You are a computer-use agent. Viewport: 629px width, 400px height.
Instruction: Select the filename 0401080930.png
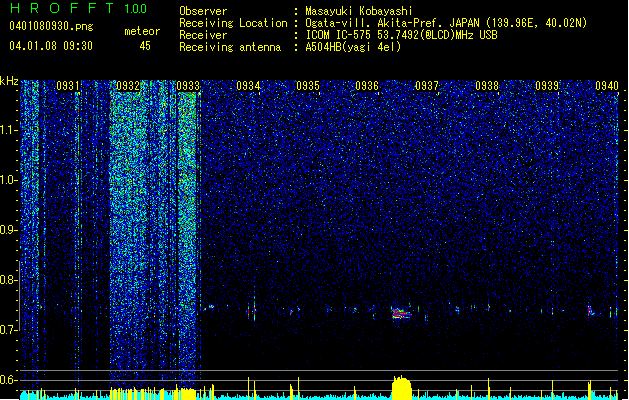tap(51, 26)
